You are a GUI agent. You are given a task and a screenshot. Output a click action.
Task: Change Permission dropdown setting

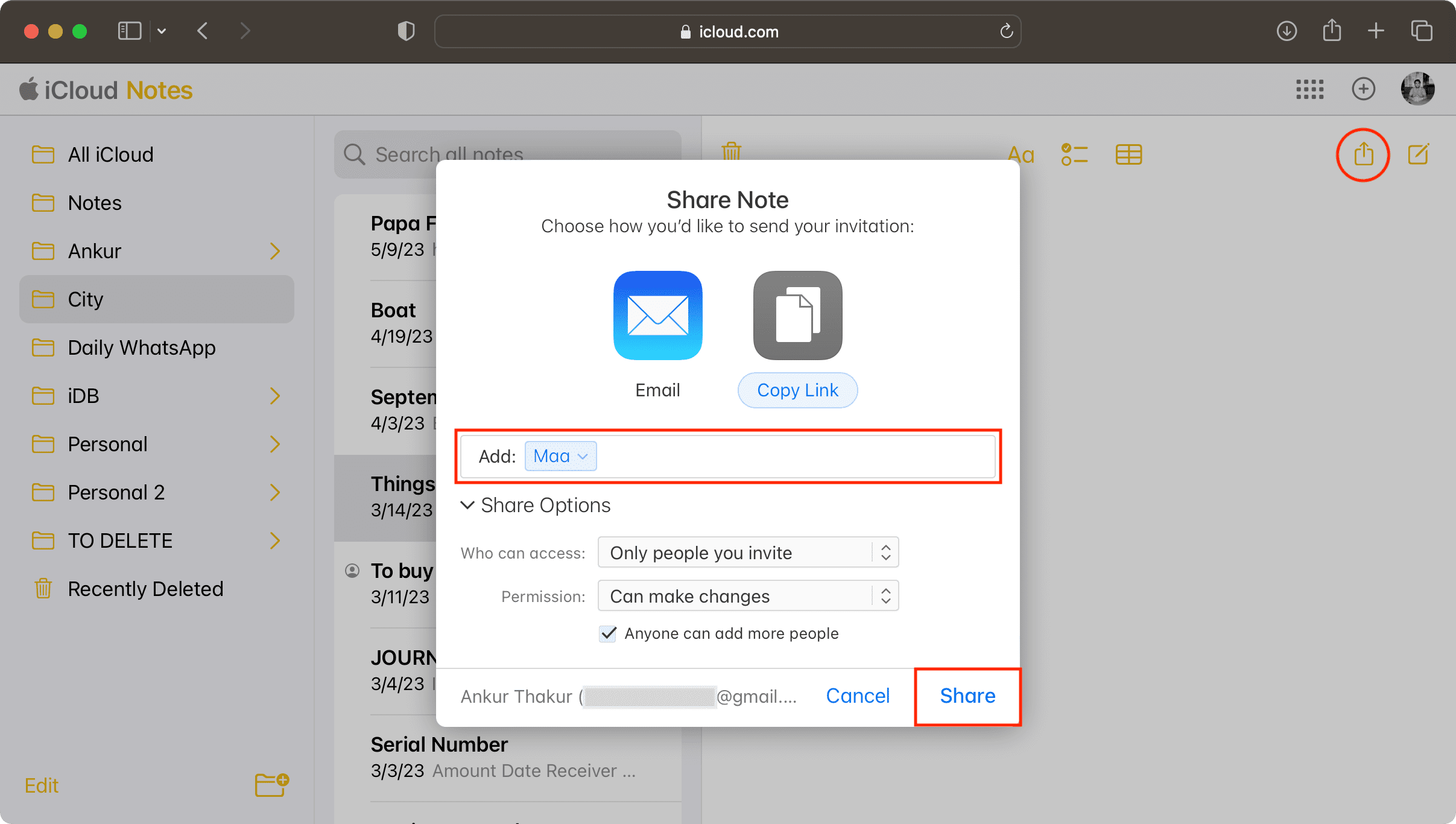[x=748, y=596]
